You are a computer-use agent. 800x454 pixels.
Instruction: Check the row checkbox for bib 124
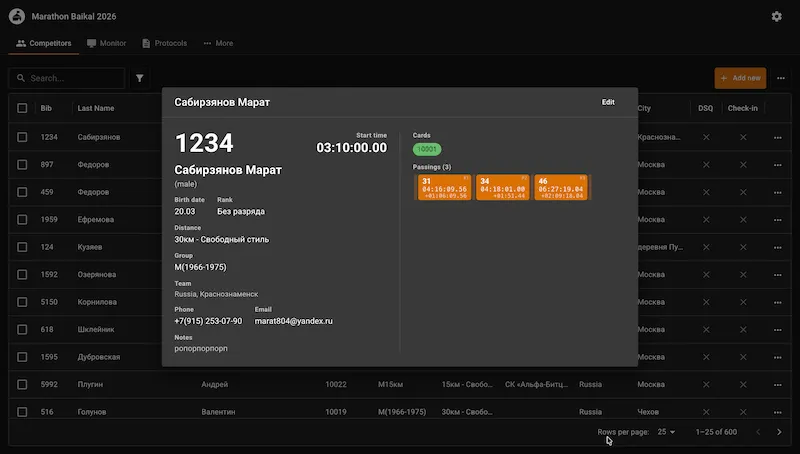tap(22, 247)
